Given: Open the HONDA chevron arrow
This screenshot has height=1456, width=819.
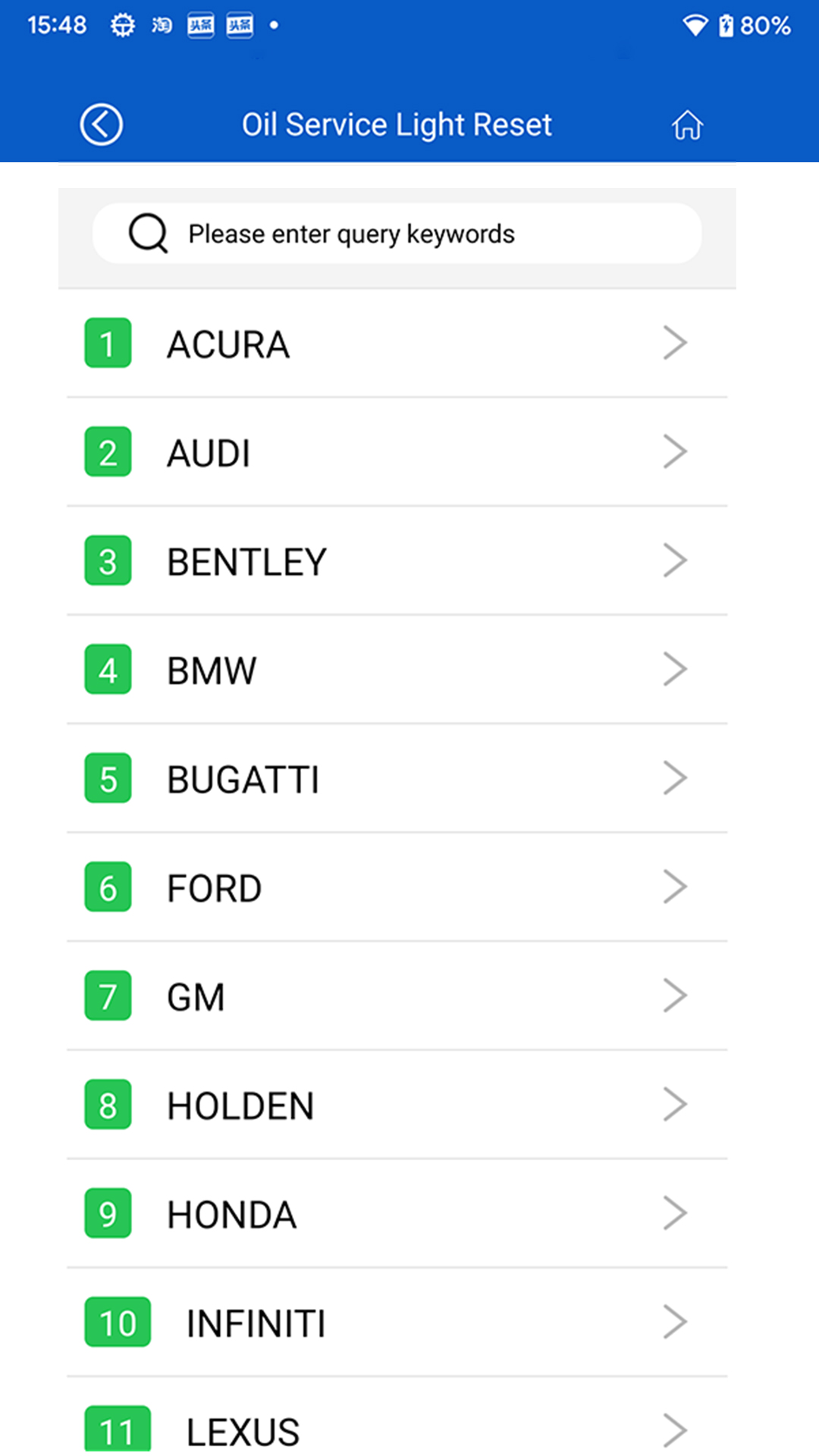Looking at the screenshot, I should point(675,1213).
